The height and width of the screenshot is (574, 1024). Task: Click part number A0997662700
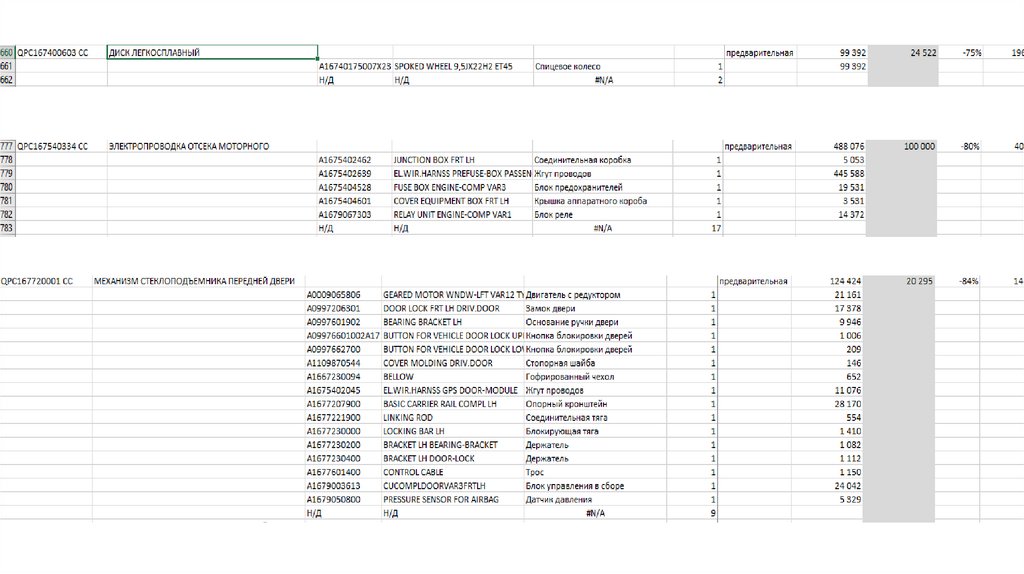point(344,349)
